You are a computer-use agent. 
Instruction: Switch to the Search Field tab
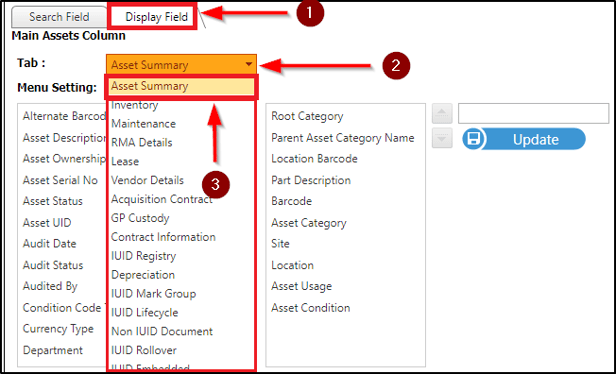[x=59, y=17]
